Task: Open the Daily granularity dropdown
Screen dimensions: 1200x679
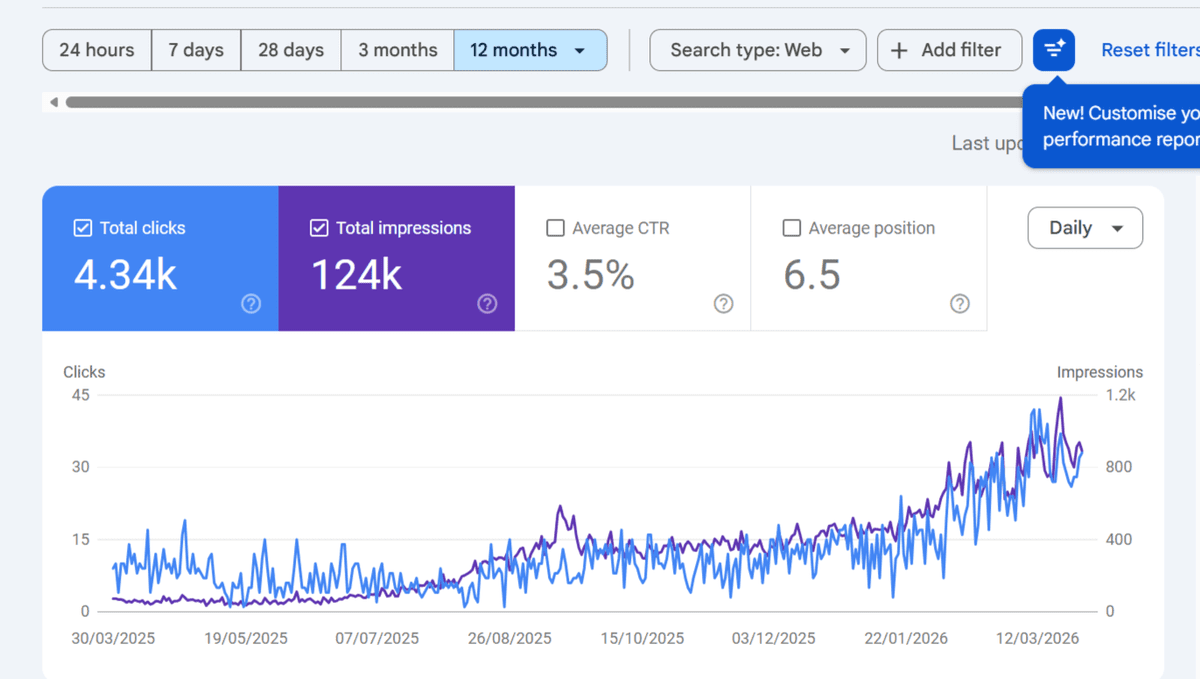Action: [1085, 228]
